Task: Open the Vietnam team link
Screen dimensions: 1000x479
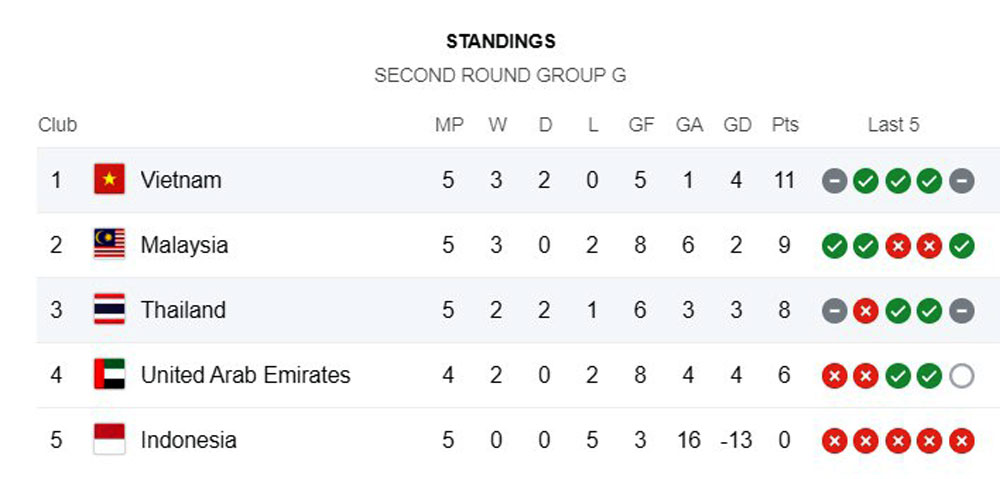Action: coord(181,181)
